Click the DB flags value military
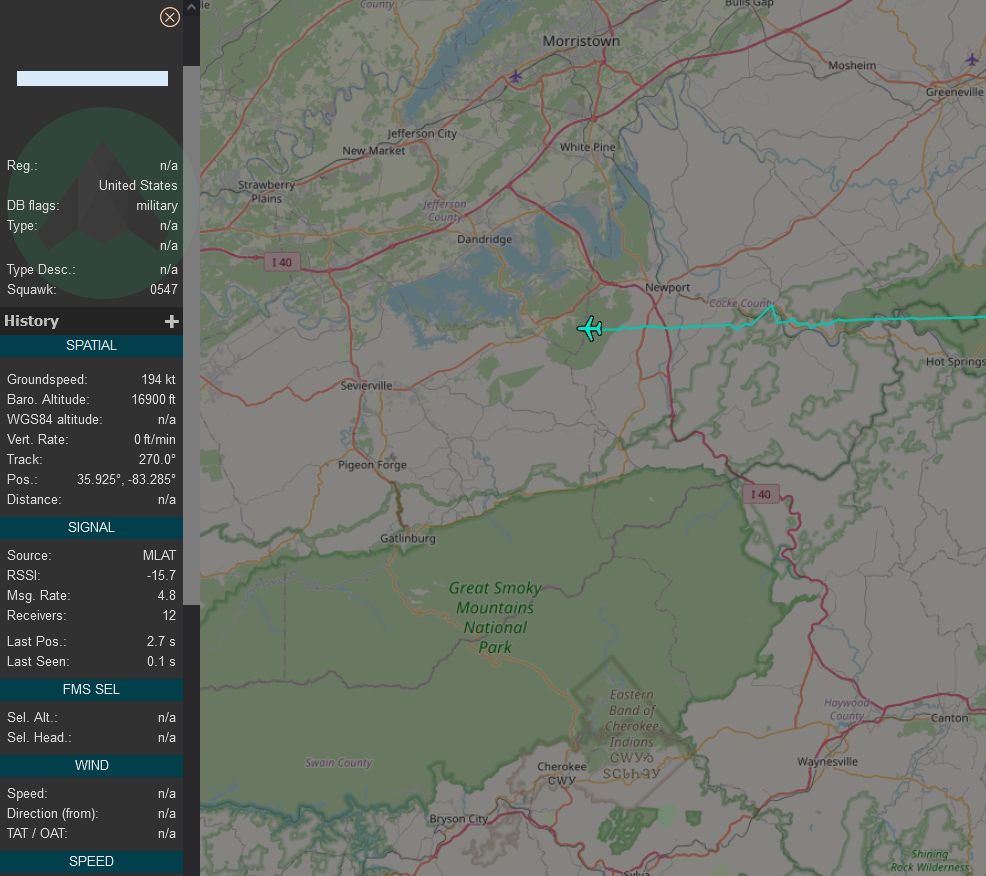The height and width of the screenshot is (876, 986). tap(157, 206)
